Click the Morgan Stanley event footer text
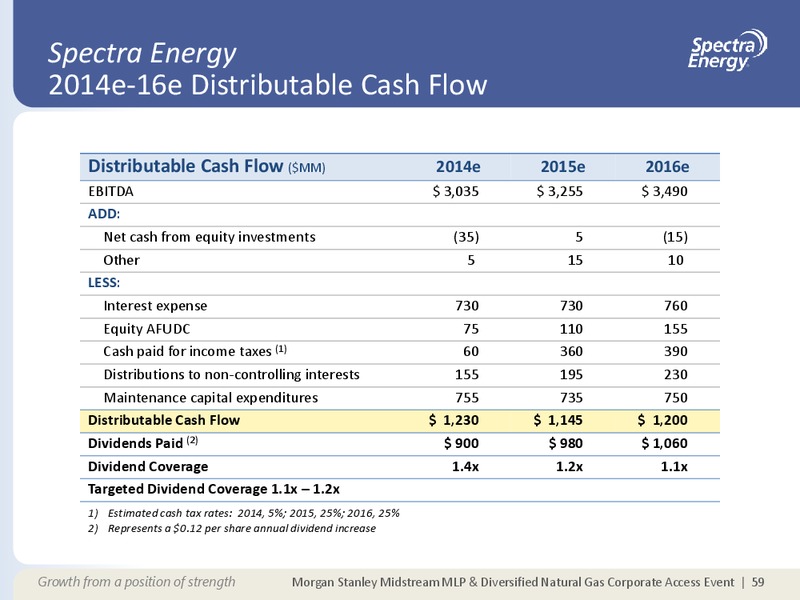800x600 pixels. tap(513, 582)
